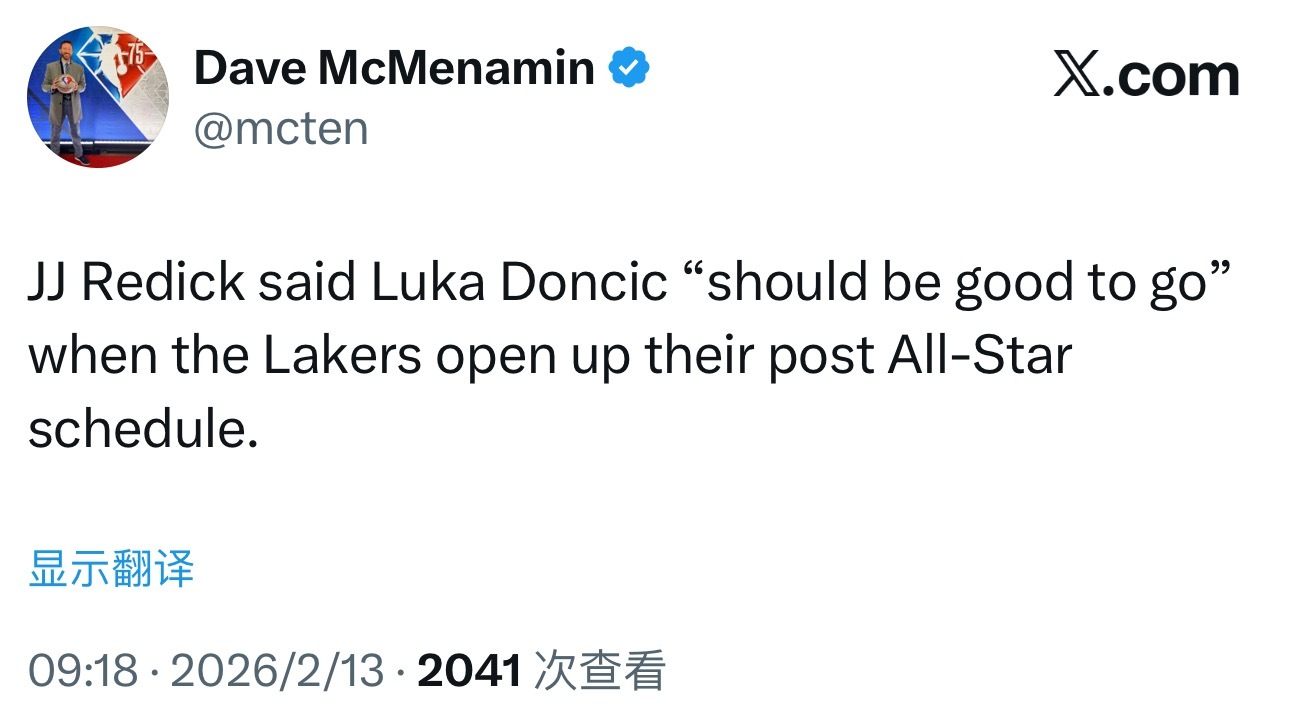Click the name "JJ Redick" in the tweet

coord(136,283)
